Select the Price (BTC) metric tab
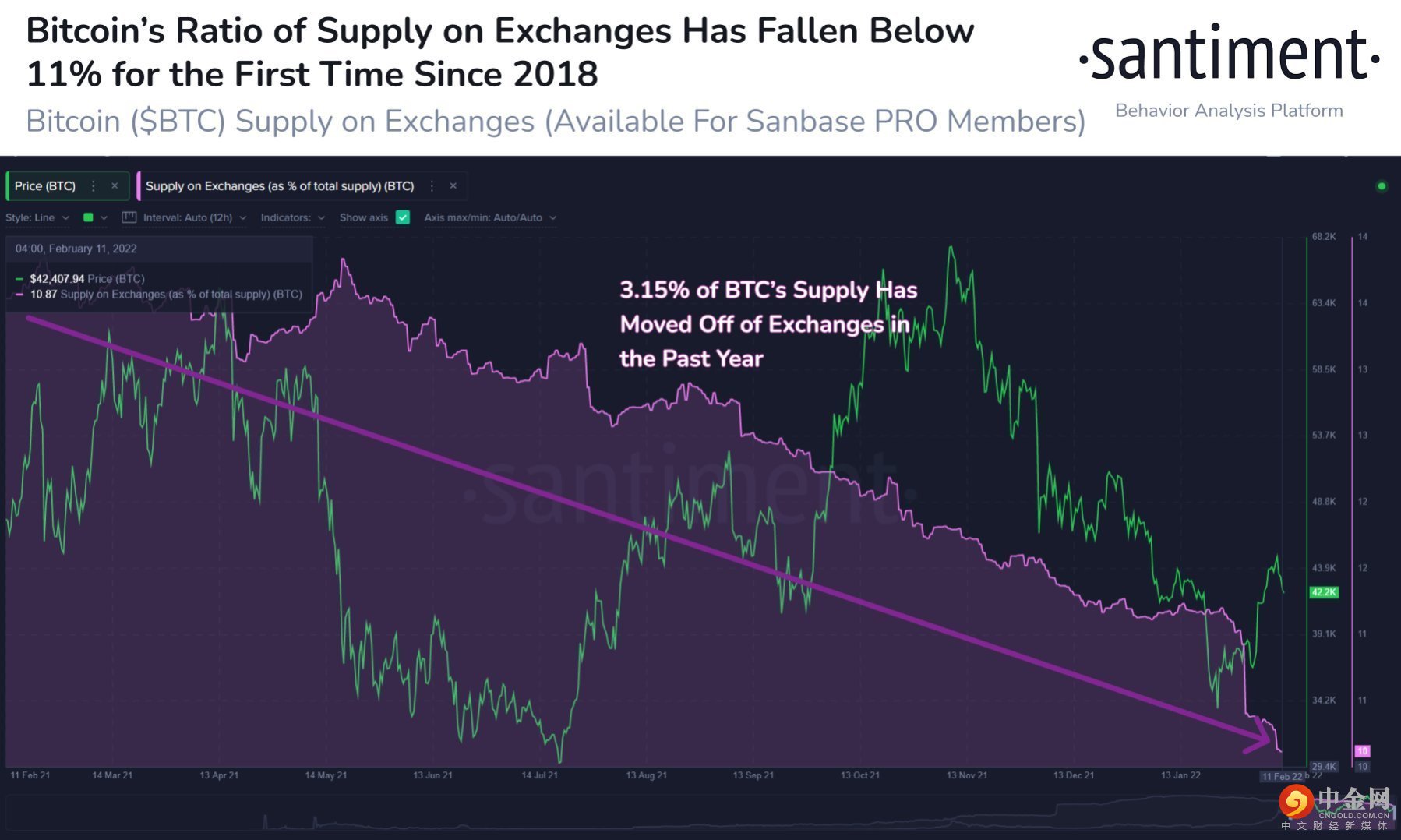This screenshot has height=840, width=1401. pyautogui.click(x=45, y=186)
